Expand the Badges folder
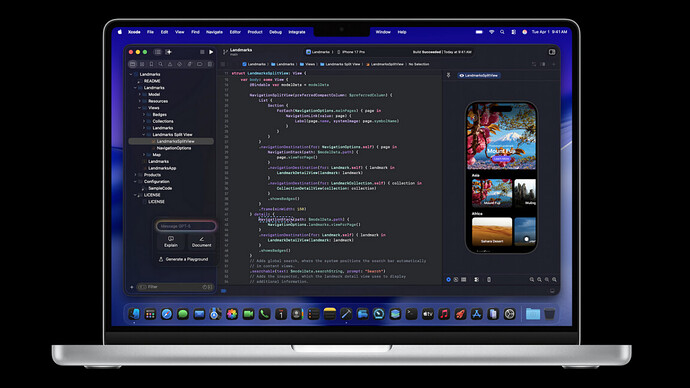690x388 pixels. click(144, 114)
